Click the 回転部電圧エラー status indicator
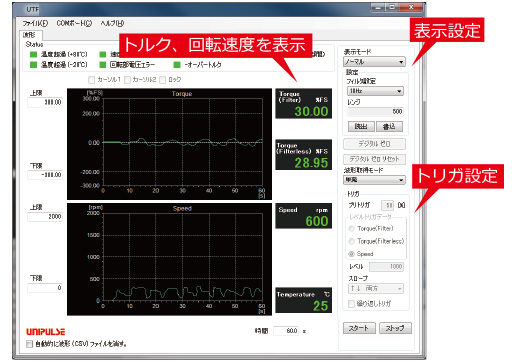Image resolution: width=512 pixels, height=362 pixels. click(x=103, y=65)
